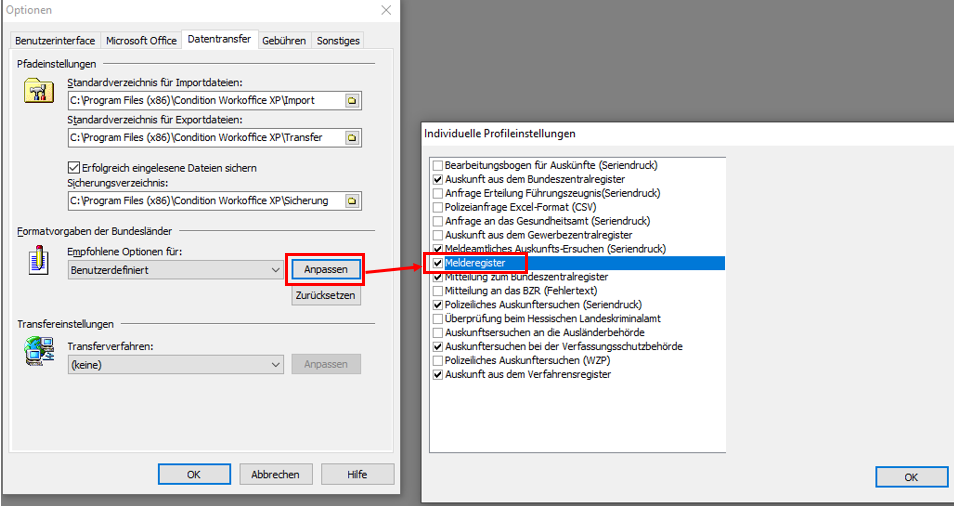The width and height of the screenshot is (954, 506).
Task: Click the Formatvorgaben document icon
Action: [x=38, y=262]
